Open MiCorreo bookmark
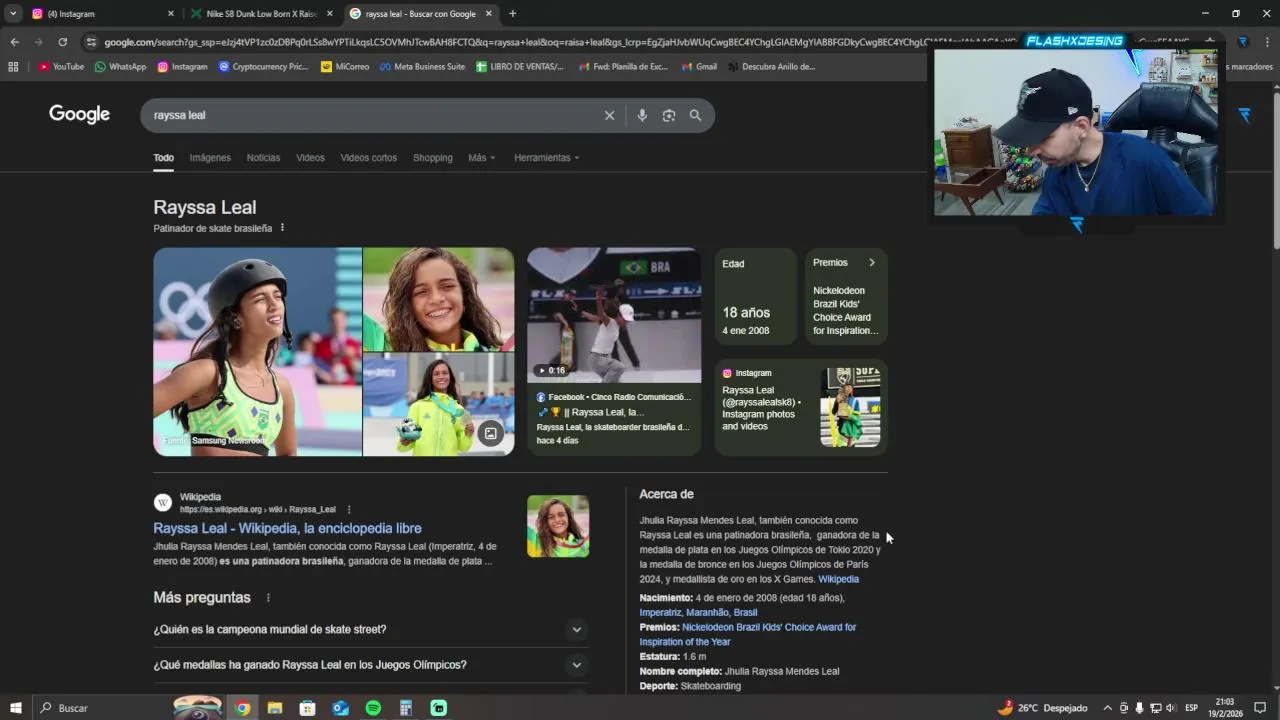The image size is (1280, 720). [345, 67]
